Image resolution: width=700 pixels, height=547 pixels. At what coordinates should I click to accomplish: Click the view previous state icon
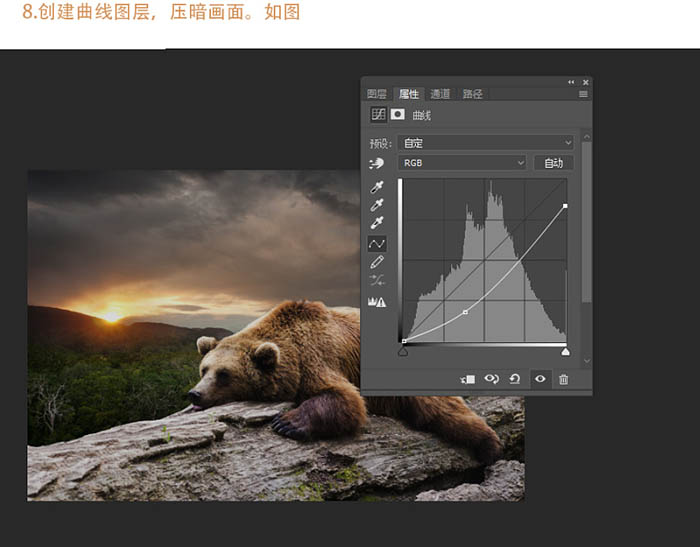point(492,379)
